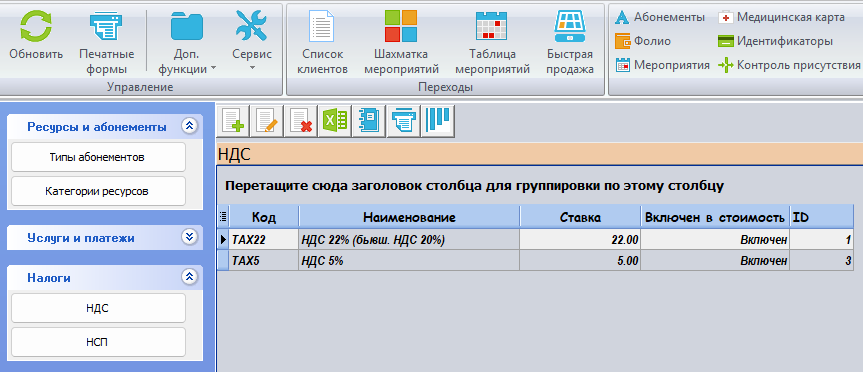This screenshot has width=863, height=372.
Task: Click Включен in the TAX22 row
Action: tap(715, 239)
